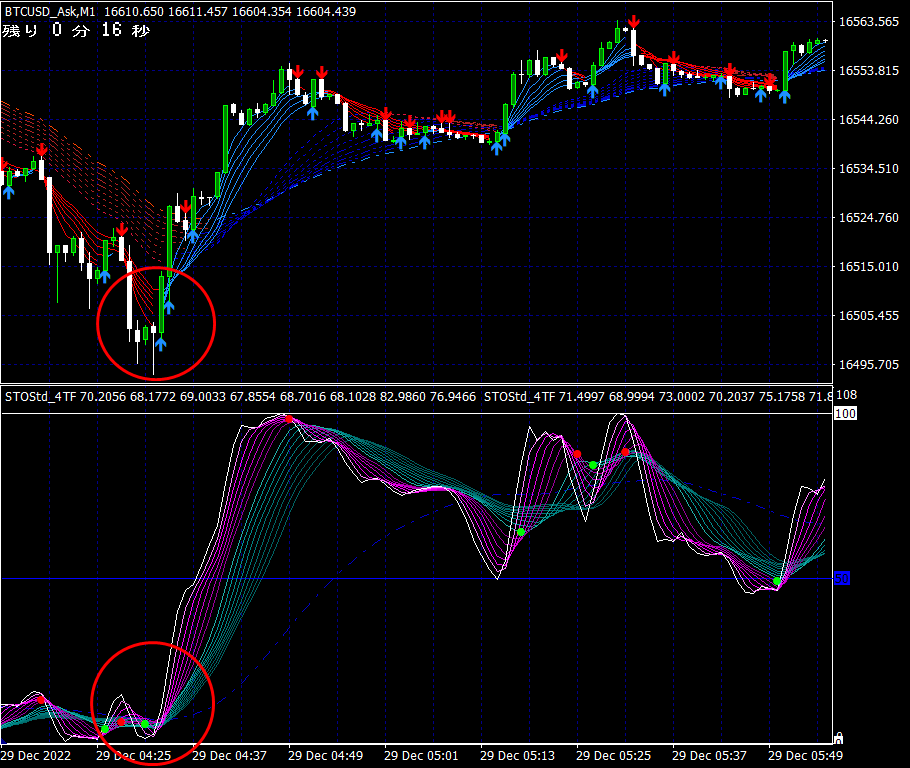This screenshot has height=768, width=910.
Task: Select the blue 50 level label
Action: pyautogui.click(x=842, y=578)
